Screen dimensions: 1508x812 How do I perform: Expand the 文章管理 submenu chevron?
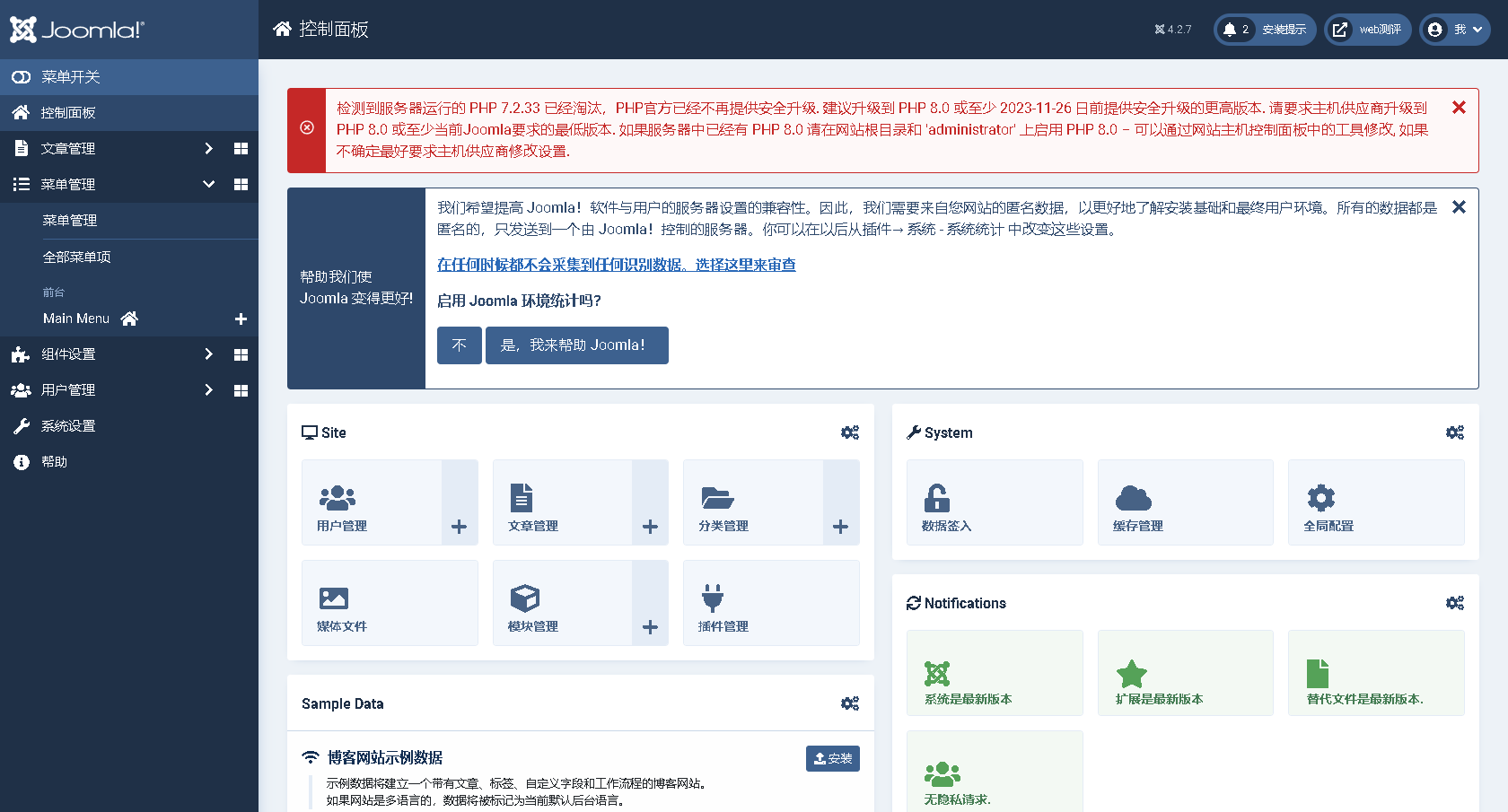point(208,148)
